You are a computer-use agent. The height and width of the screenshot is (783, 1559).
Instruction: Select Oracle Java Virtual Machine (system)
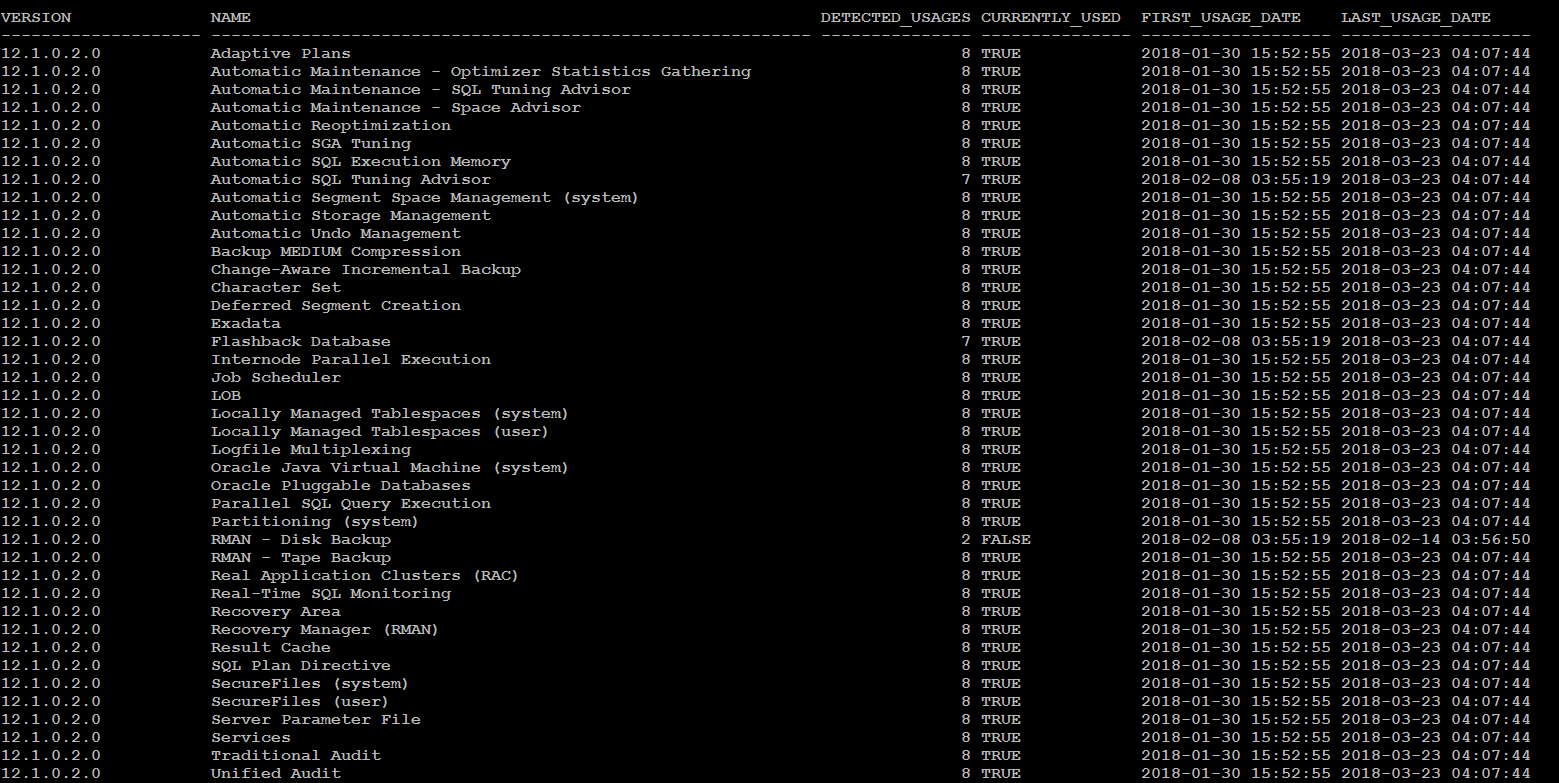tap(390, 467)
